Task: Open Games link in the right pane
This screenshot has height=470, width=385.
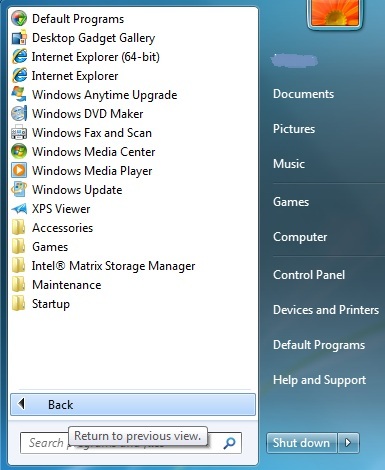Action: click(291, 202)
